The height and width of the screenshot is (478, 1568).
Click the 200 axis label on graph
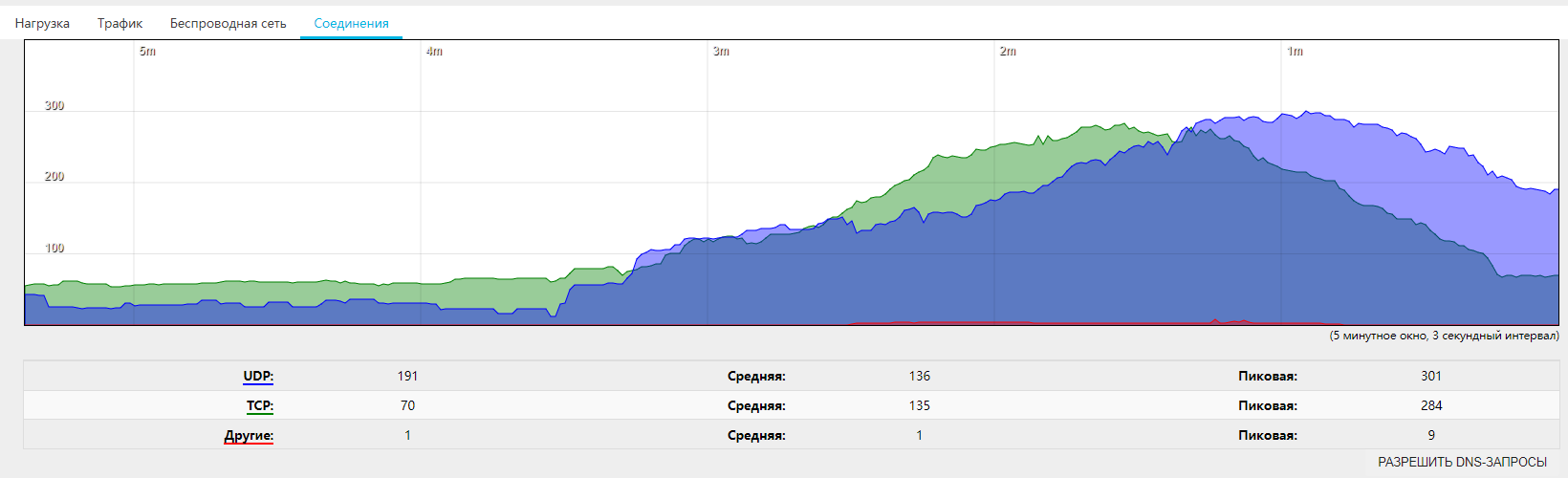(x=54, y=177)
